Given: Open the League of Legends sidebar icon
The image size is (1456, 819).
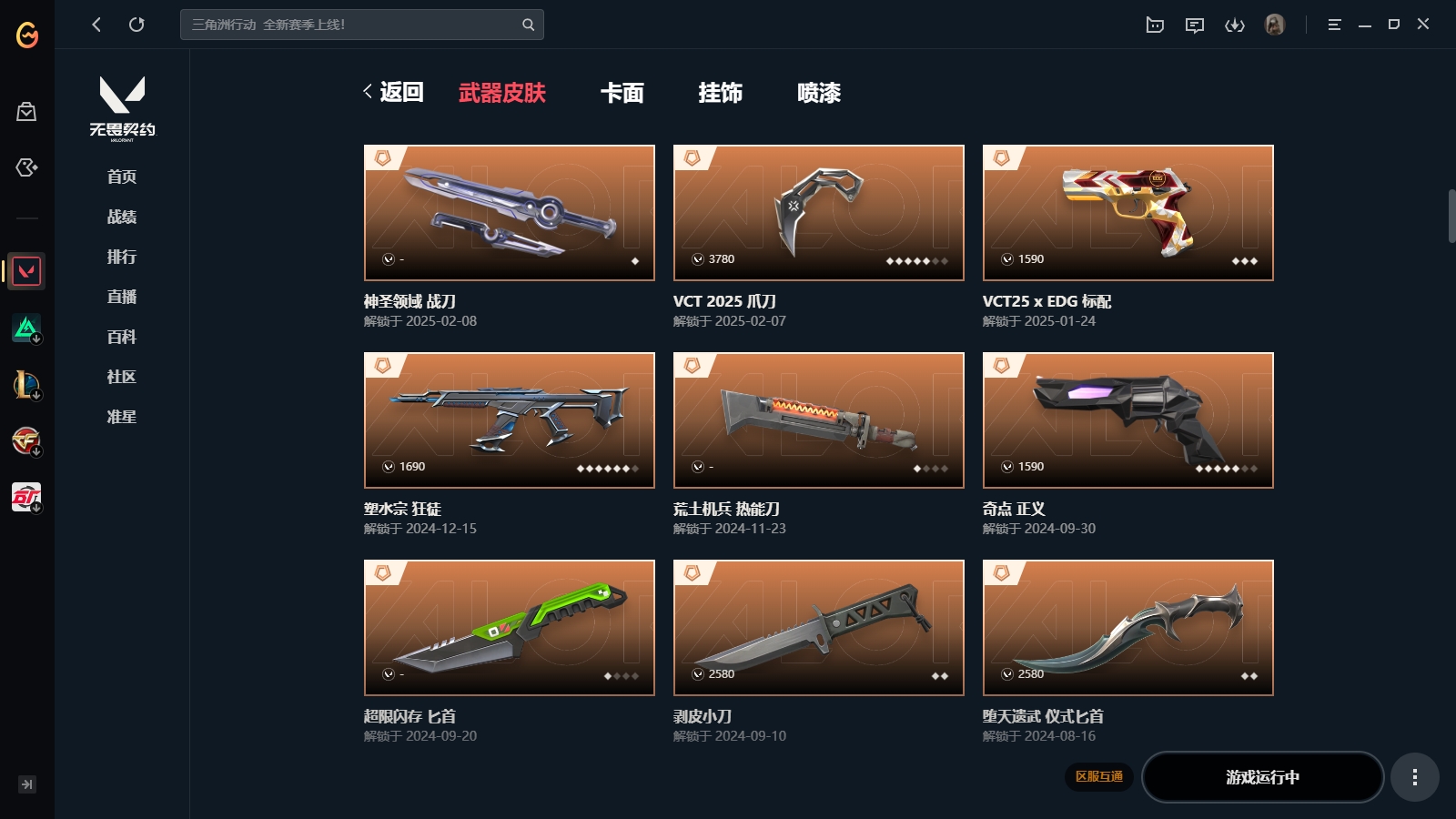Looking at the screenshot, I should click(x=26, y=384).
